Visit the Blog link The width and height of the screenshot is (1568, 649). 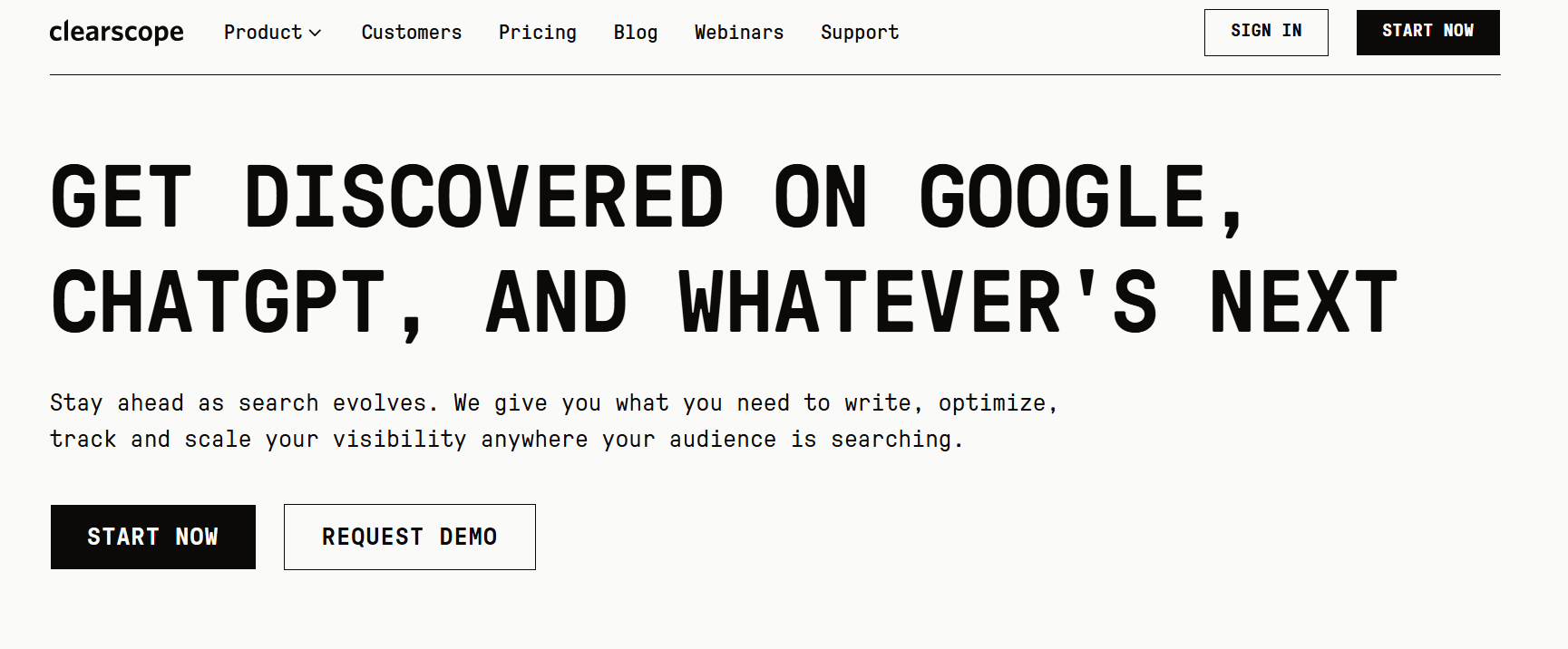click(636, 33)
